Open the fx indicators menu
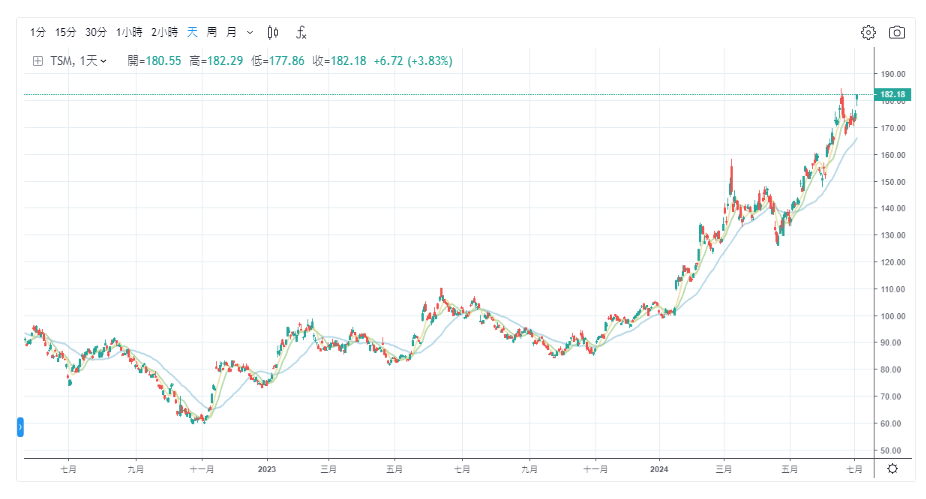926x499 pixels. (x=301, y=32)
